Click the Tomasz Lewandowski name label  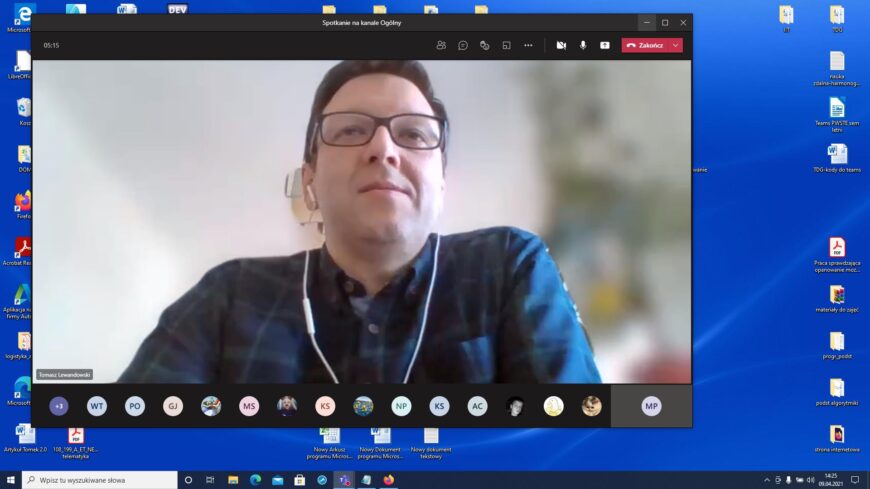(x=64, y=375)
